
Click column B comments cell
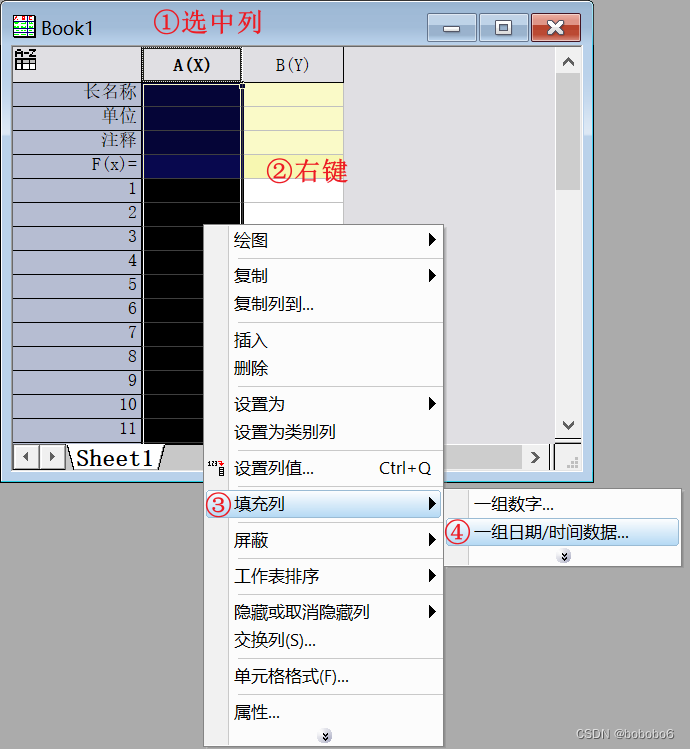click(x=293, y=142)
